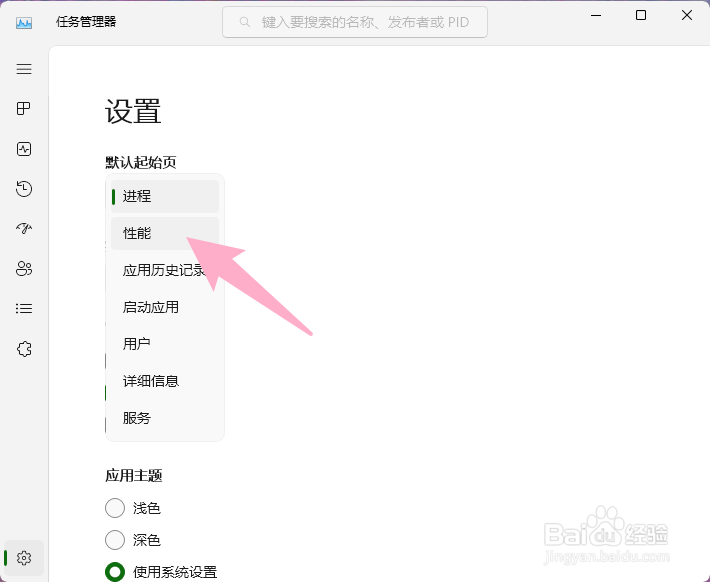Open the App history icon in sidebar

point(24,188)
